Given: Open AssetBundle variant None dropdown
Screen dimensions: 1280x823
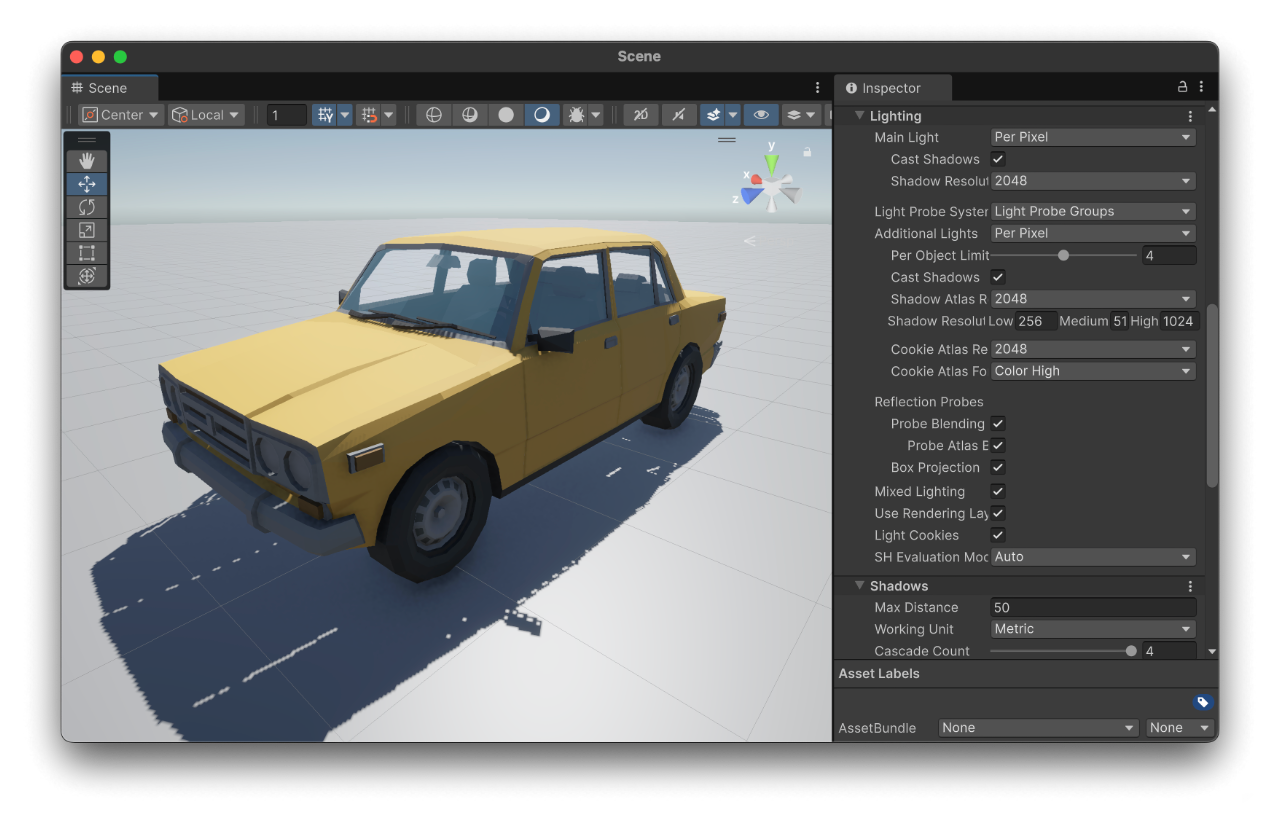Looking at the screenshot, I should (1180, 728).
